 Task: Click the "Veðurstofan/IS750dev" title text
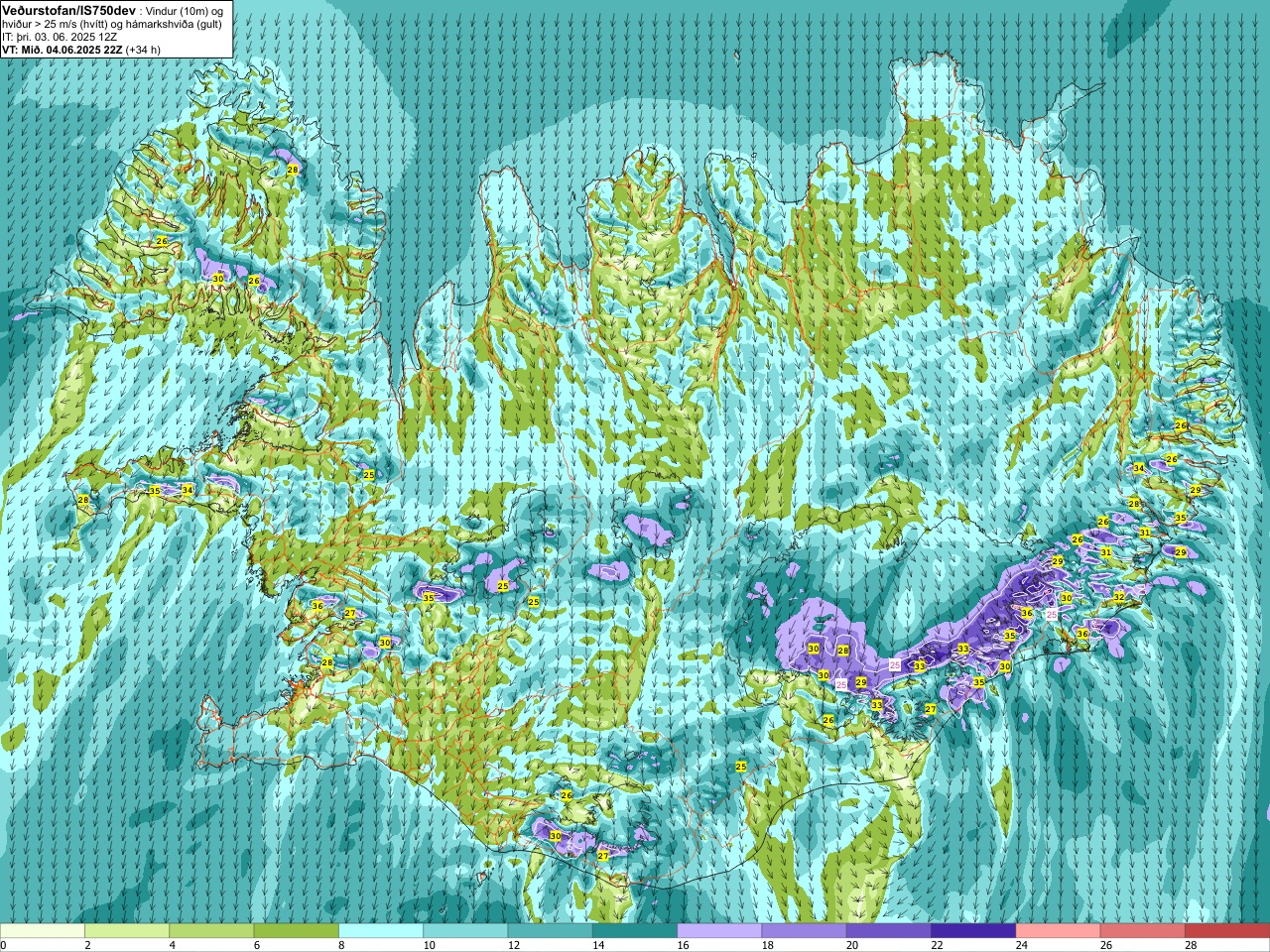pos(69,9)
